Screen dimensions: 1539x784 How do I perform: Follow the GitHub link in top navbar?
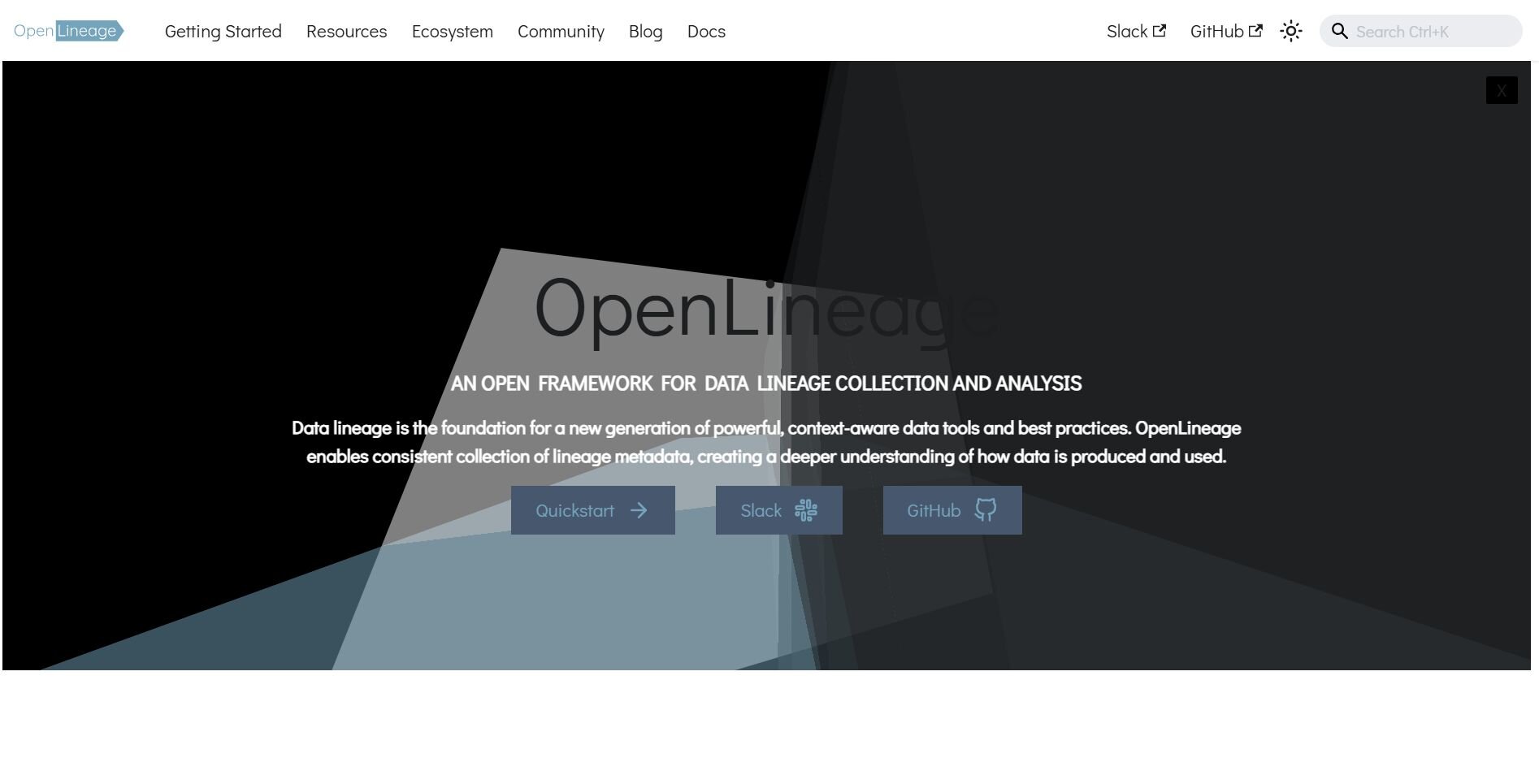pos(1216,32)
